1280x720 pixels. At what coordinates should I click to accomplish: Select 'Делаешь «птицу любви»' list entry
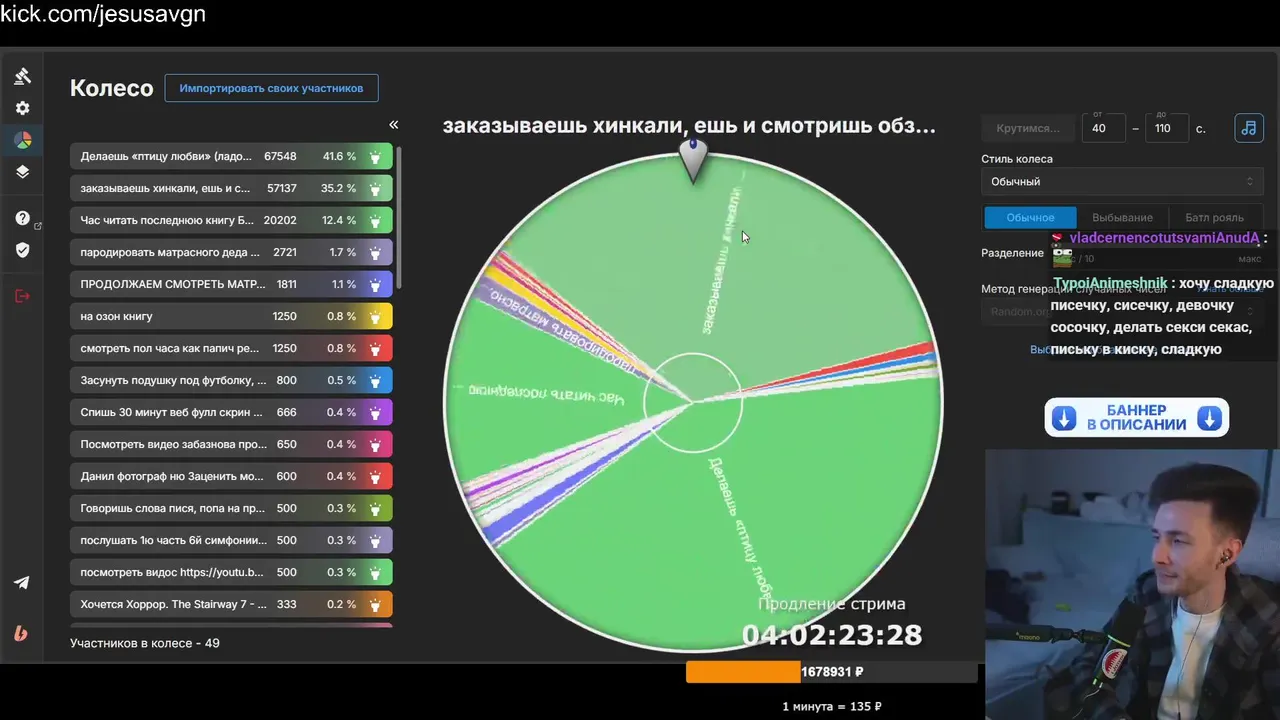coord(231,157)
